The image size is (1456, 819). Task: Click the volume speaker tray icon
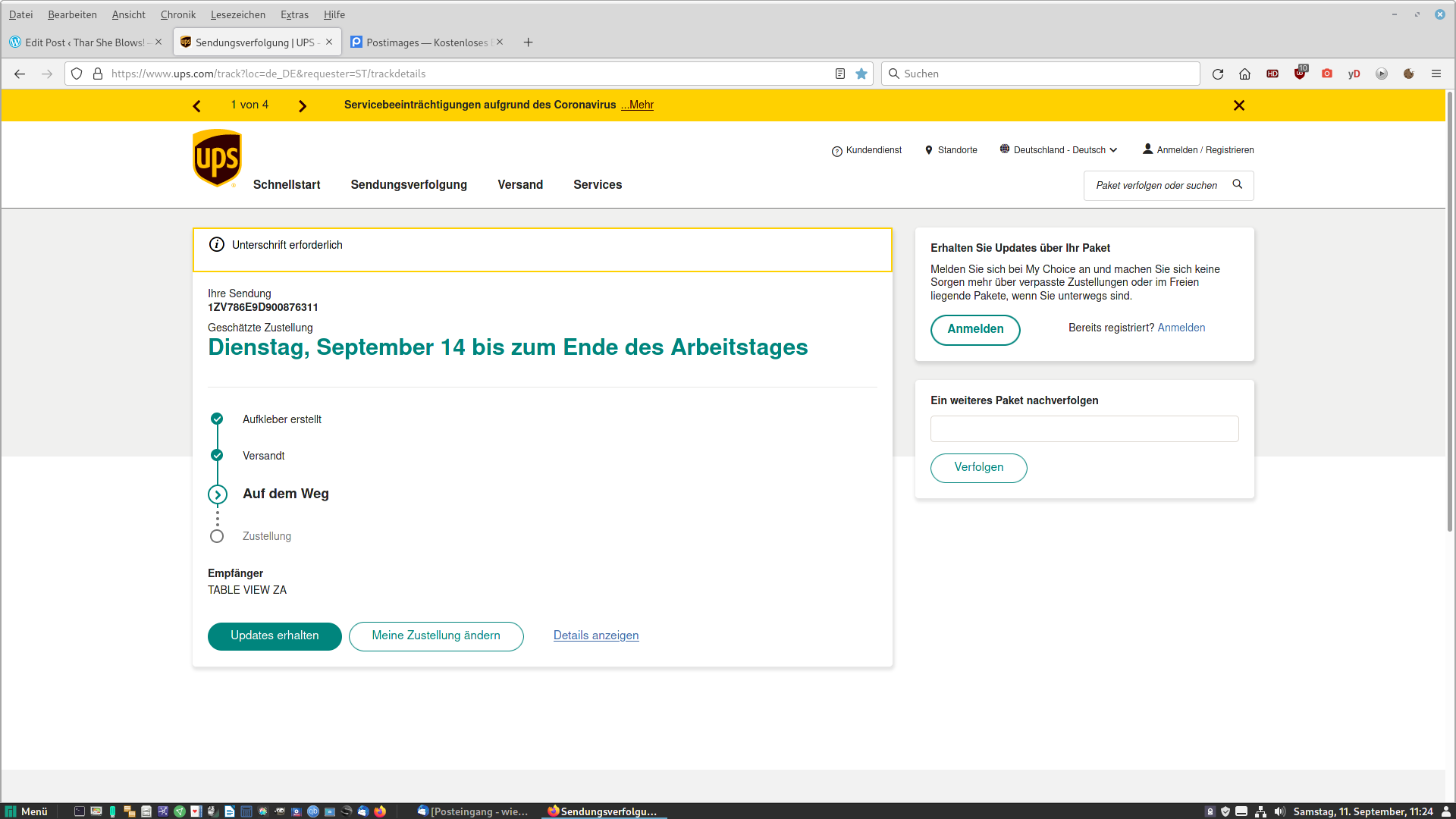pyautogui.click(x=1280, y=811)
